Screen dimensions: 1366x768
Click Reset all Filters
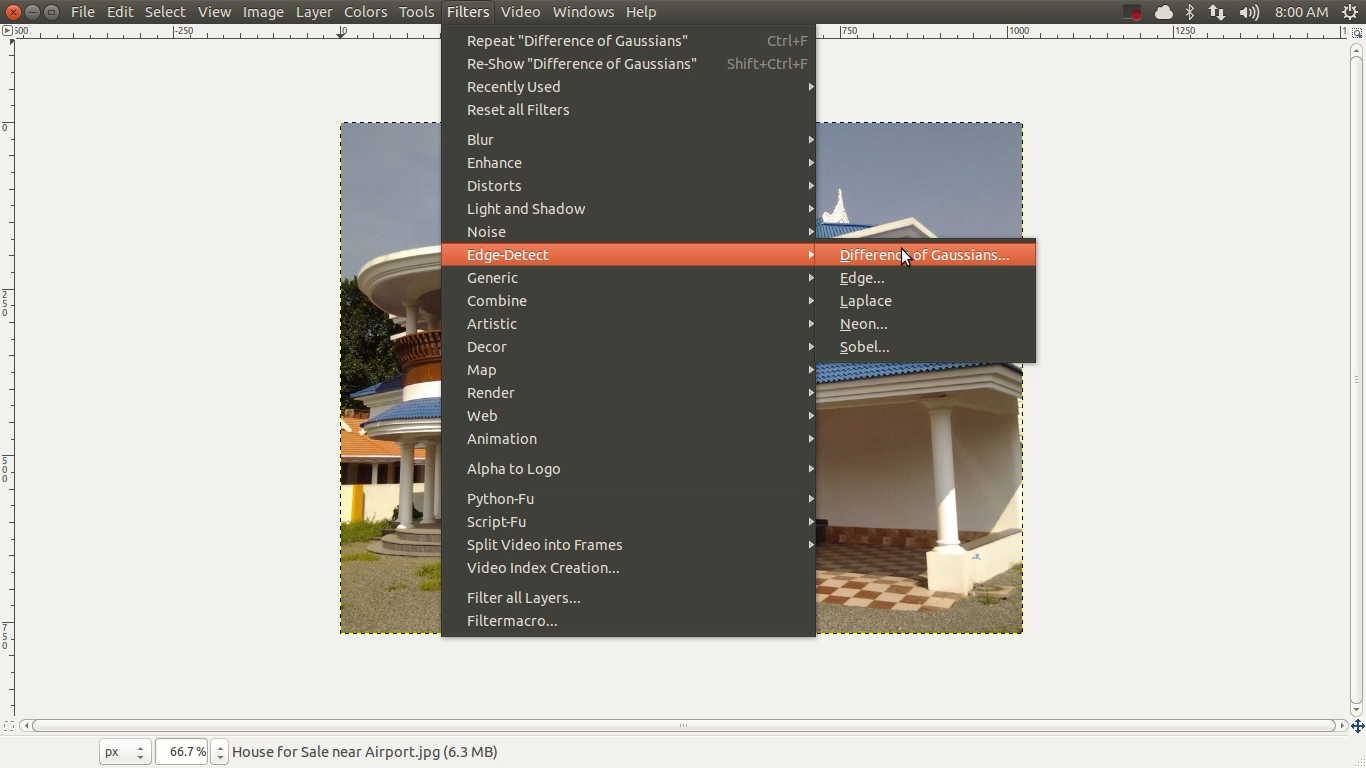point(518,110)
